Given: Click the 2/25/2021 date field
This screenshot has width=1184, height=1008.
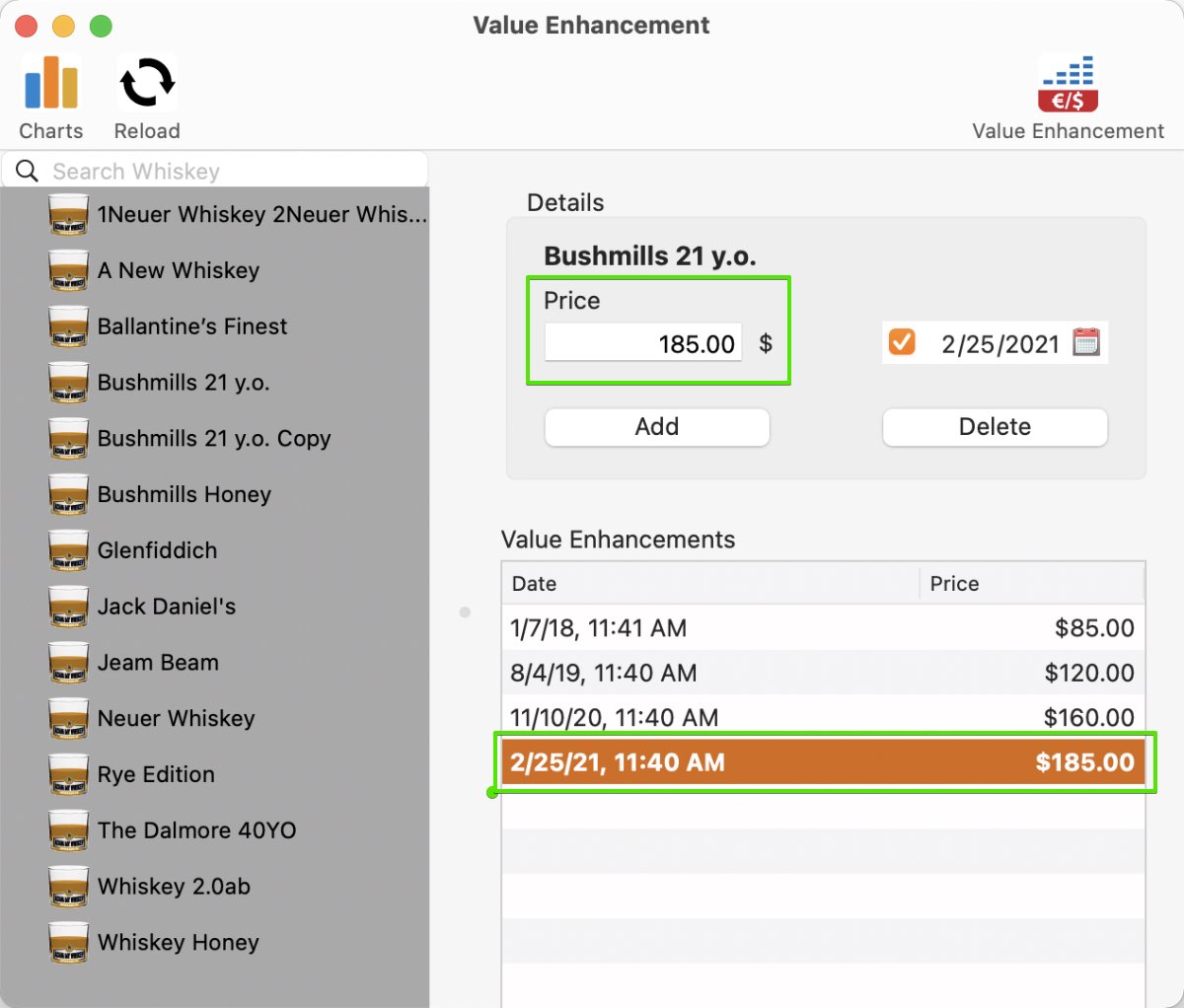Looking at the screenshot, I should click(x=999, y=343).
